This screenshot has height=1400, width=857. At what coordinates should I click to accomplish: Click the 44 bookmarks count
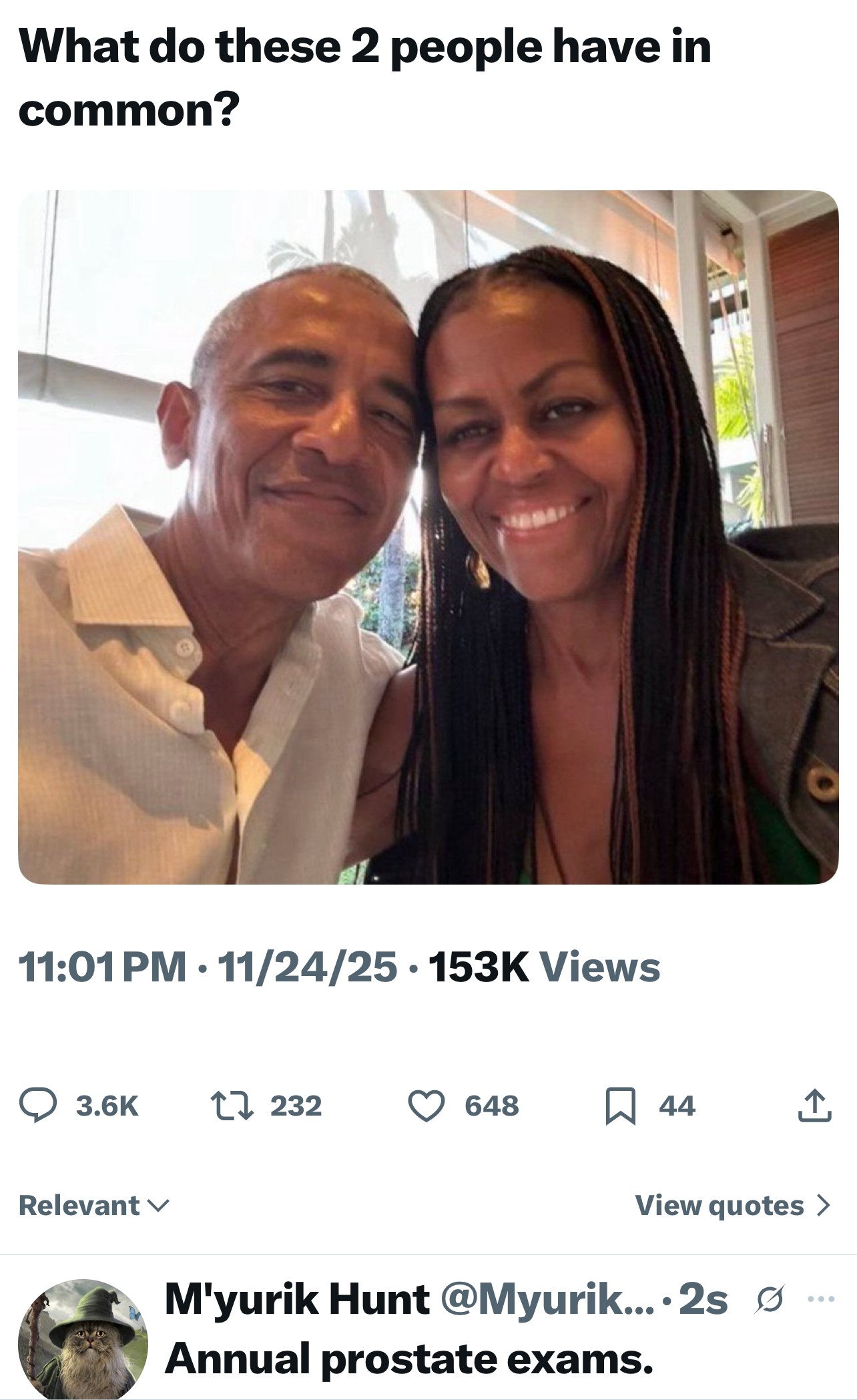[677, 1106]
